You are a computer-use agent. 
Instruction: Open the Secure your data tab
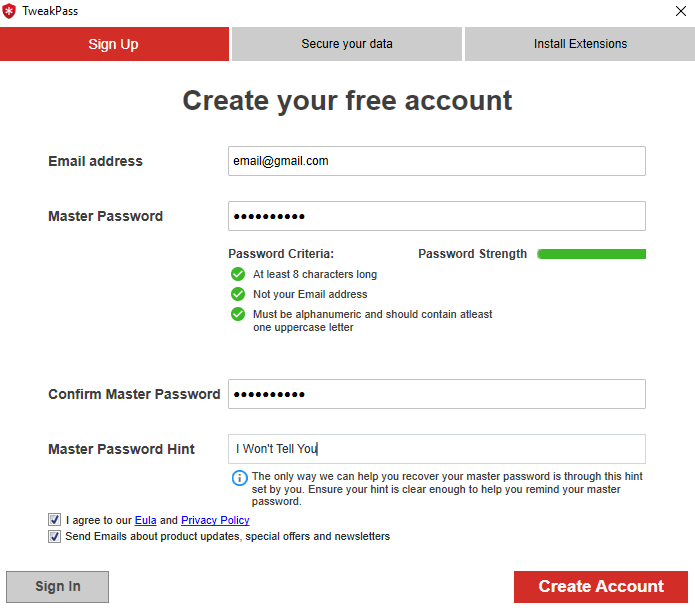point(347,44)
